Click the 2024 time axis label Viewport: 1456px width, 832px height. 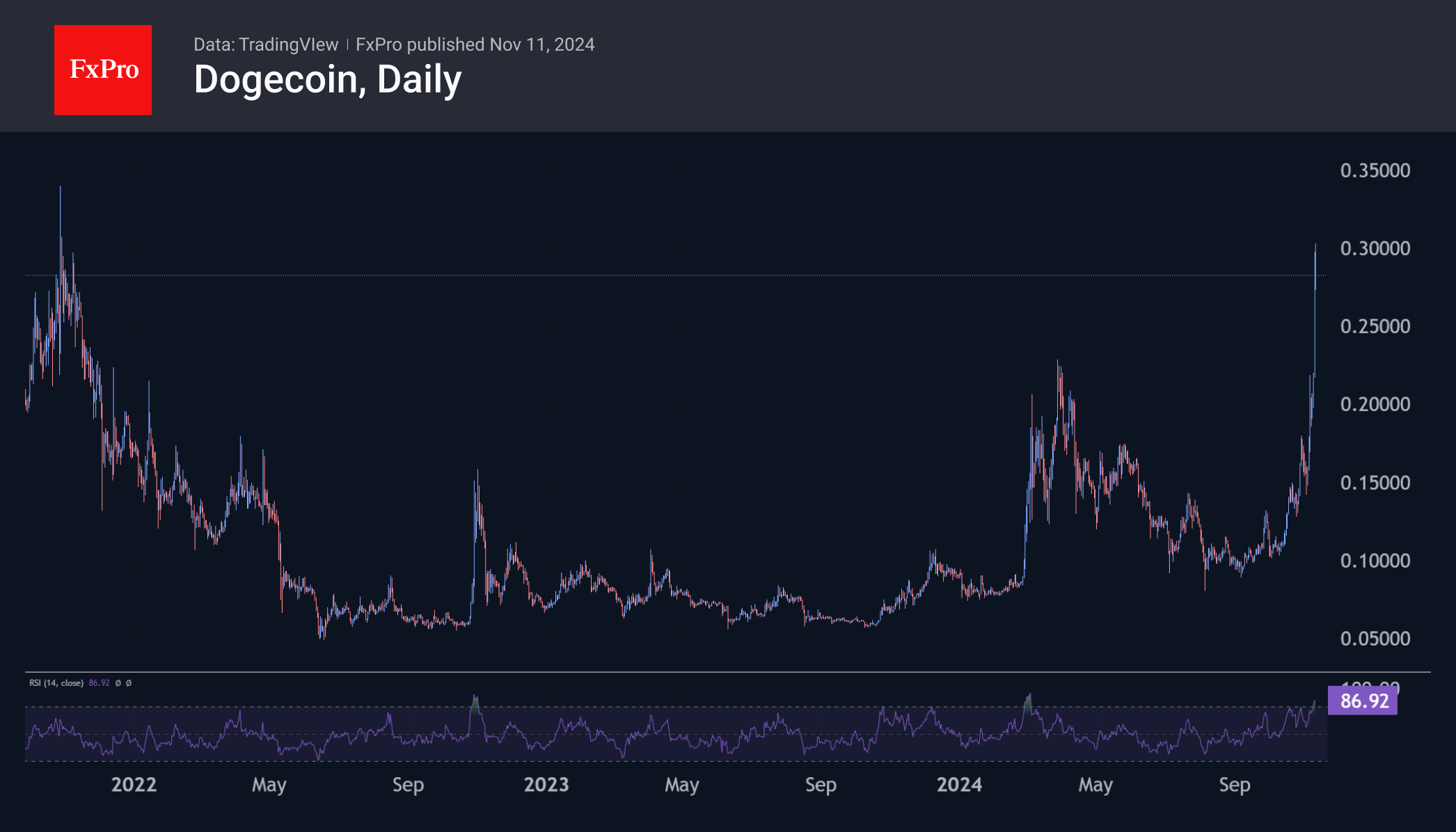[x=959, y=785]
